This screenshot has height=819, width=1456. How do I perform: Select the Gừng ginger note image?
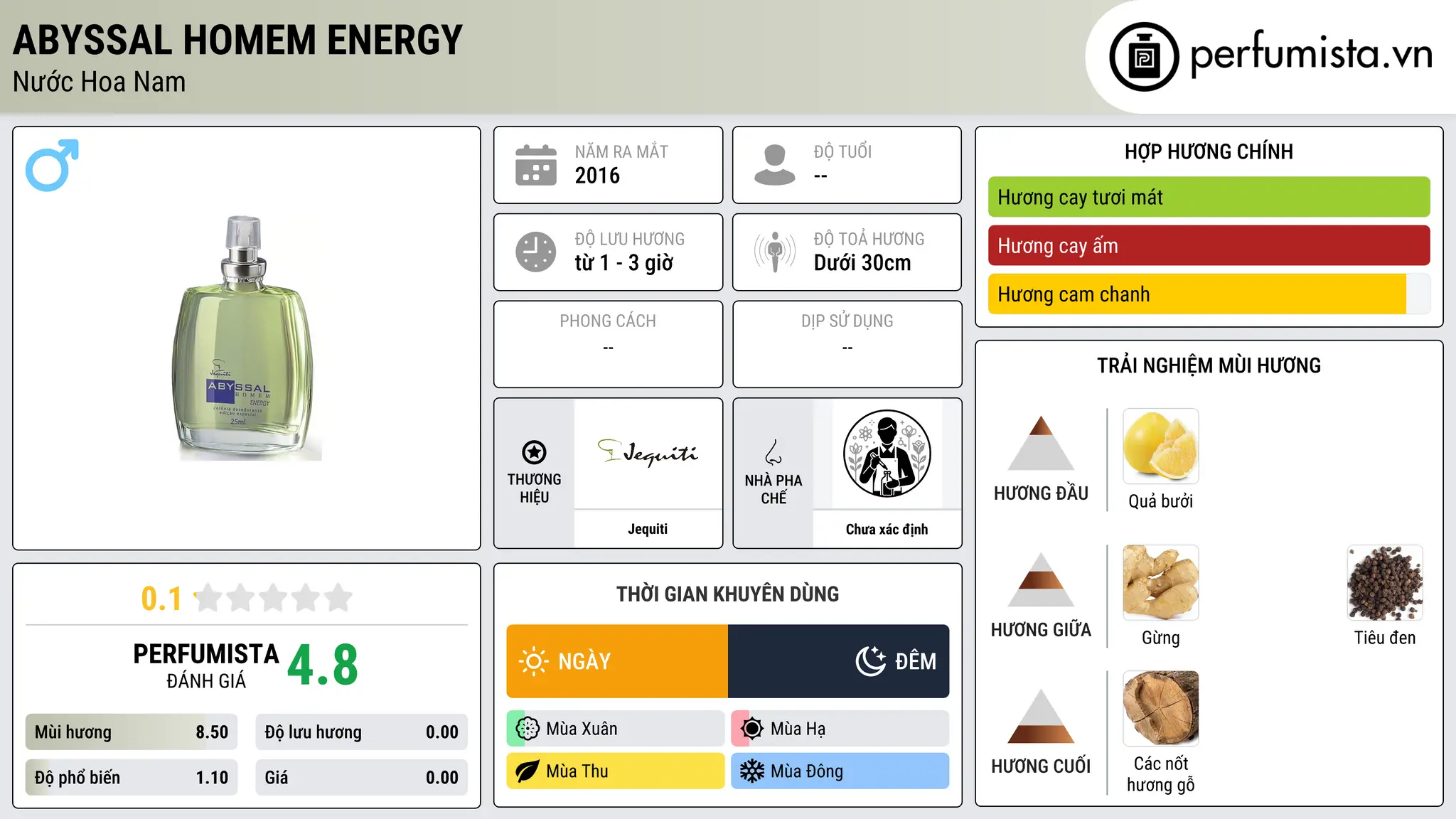(x=1161, y=583)
